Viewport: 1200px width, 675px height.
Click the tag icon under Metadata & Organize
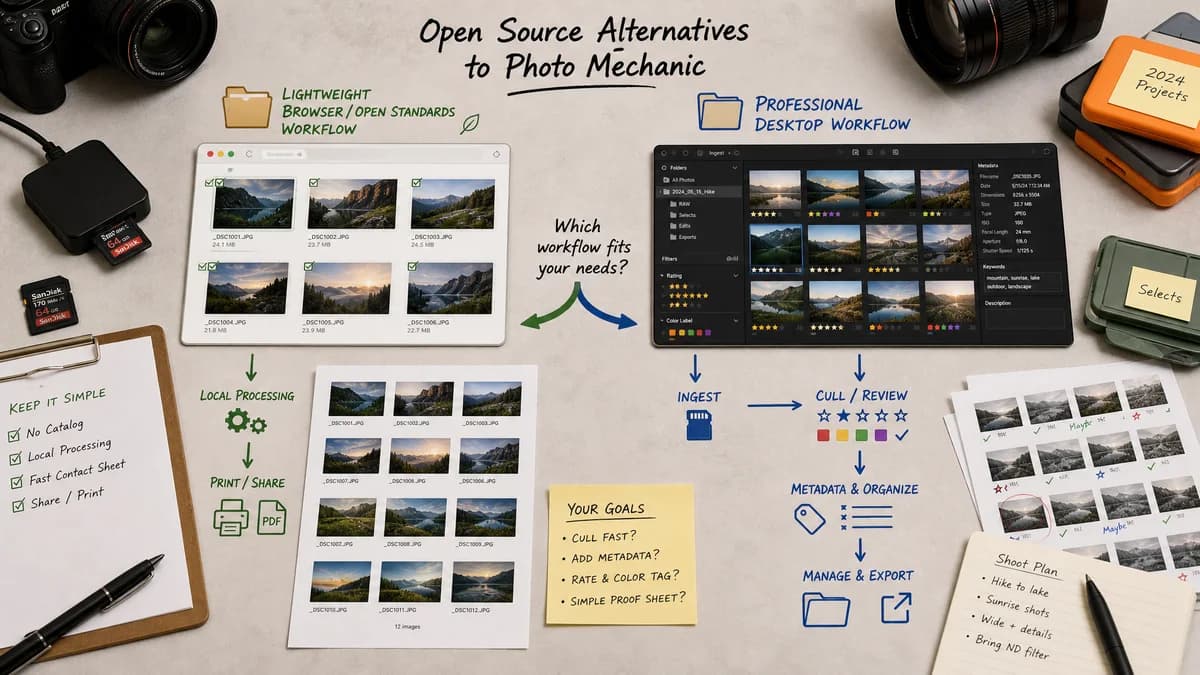[810, 517]
